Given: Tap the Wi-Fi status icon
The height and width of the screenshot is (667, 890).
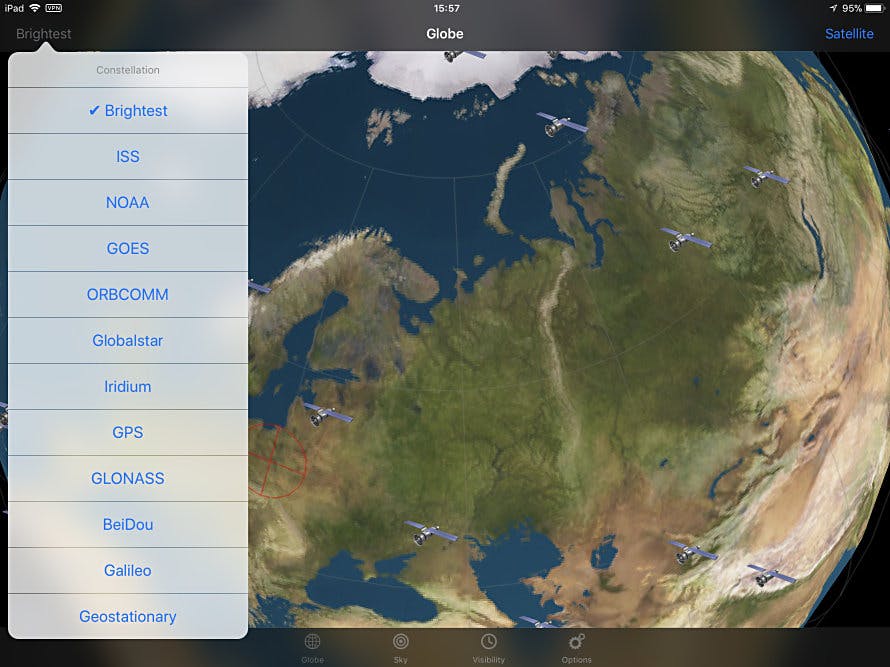Looking at the screenshot, I should [x=35, y=8].
